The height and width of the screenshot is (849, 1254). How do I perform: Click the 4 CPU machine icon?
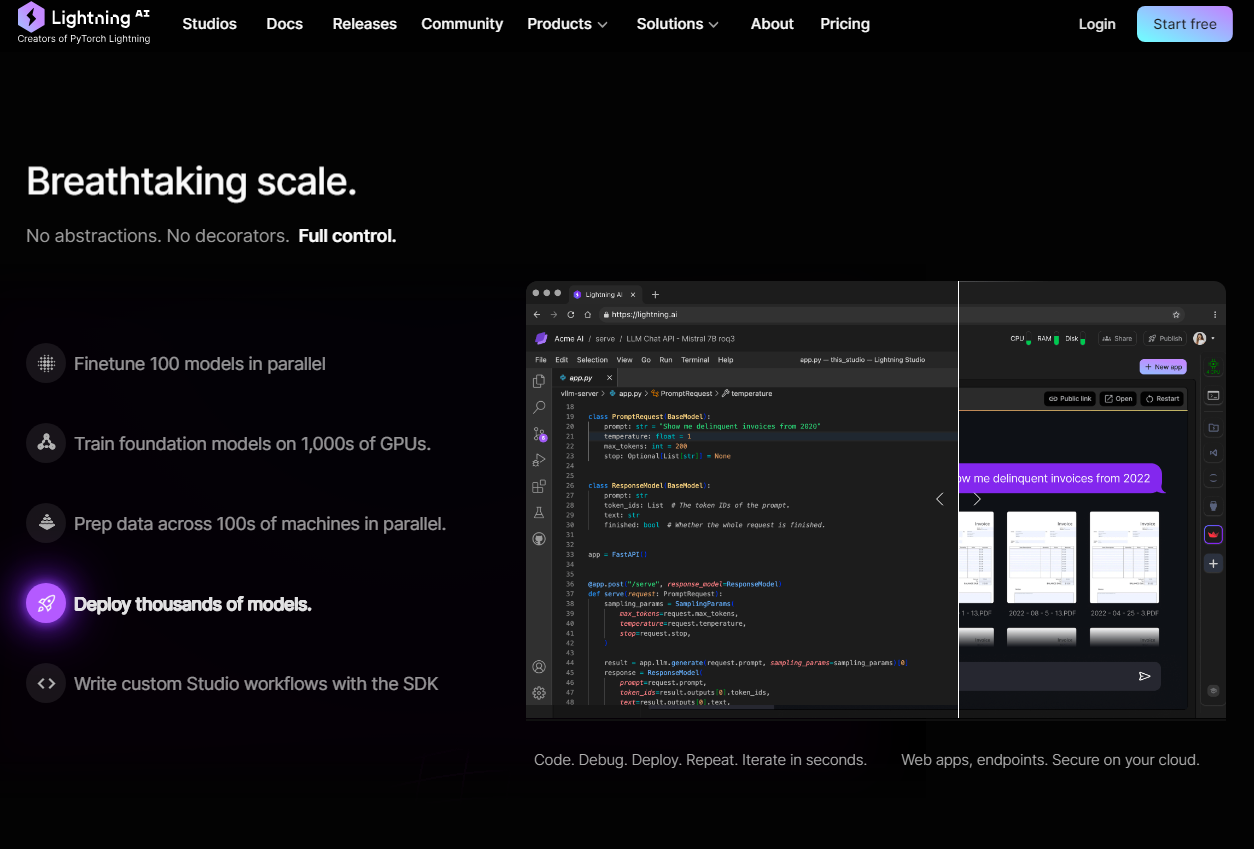[x=1213, y=367]
